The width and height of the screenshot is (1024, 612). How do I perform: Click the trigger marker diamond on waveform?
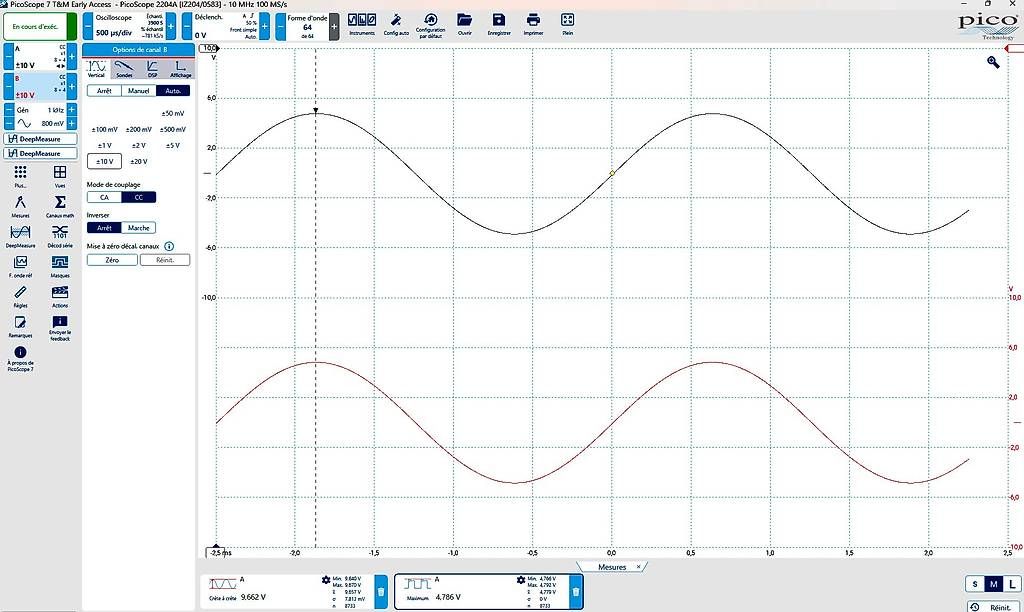coord(612,173)
